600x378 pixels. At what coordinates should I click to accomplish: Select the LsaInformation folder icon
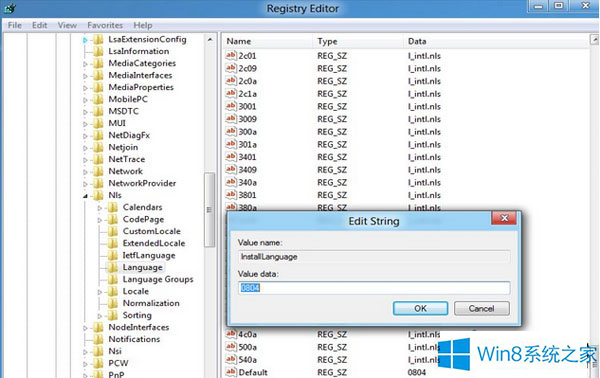click(x=98, y=51)
